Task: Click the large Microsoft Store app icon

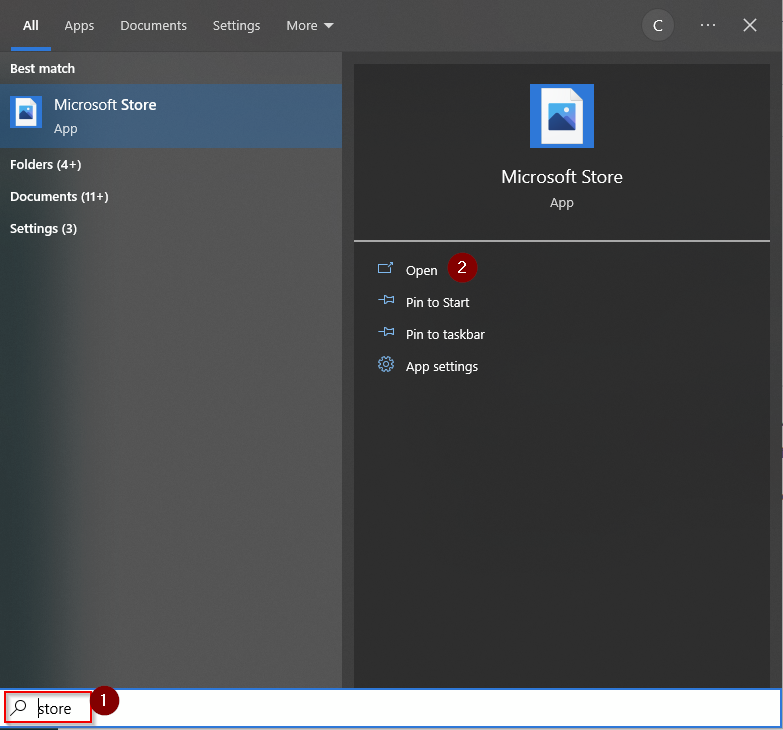Action: (562, 116)
